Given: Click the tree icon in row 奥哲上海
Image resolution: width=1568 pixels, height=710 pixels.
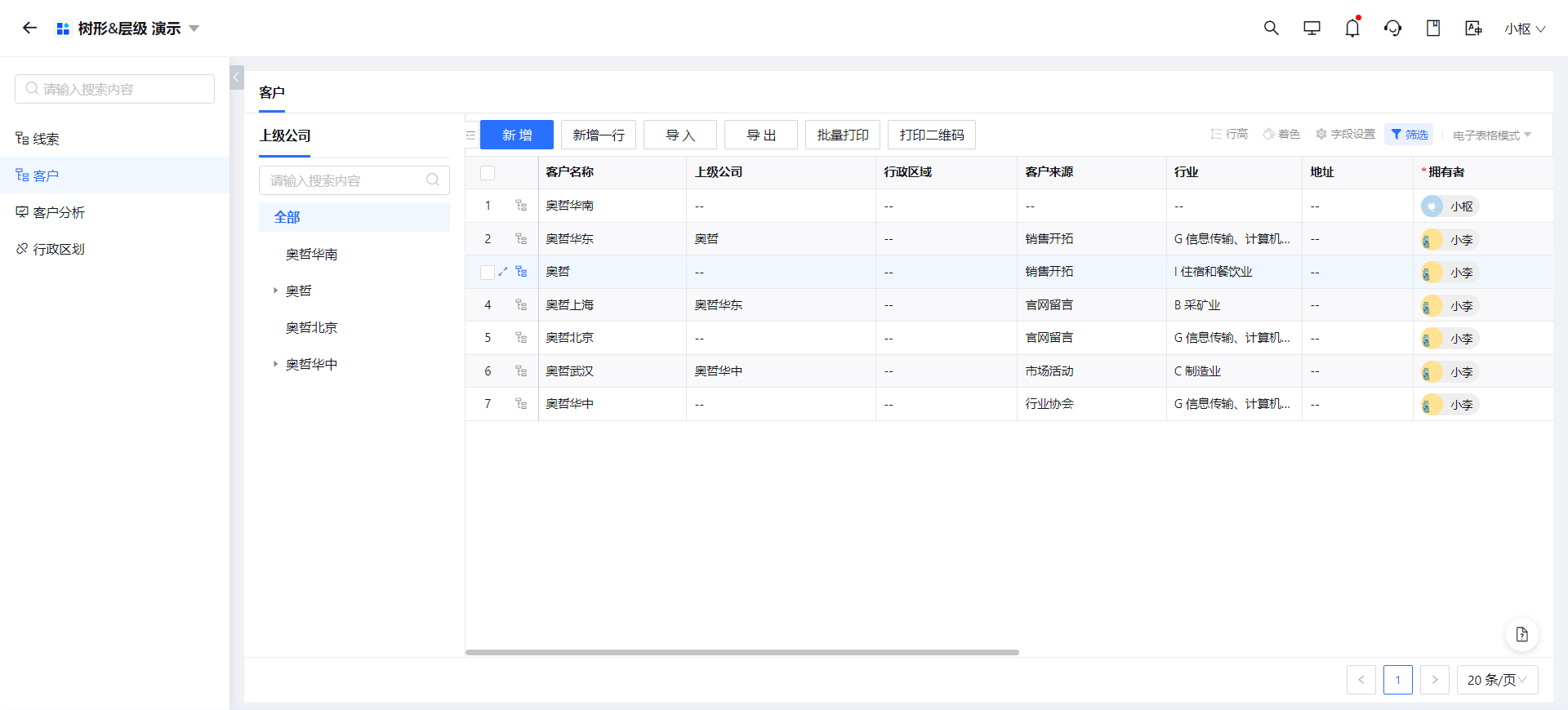Looking at the screenshot, I should pyautogui.click(x=521, y=305).
